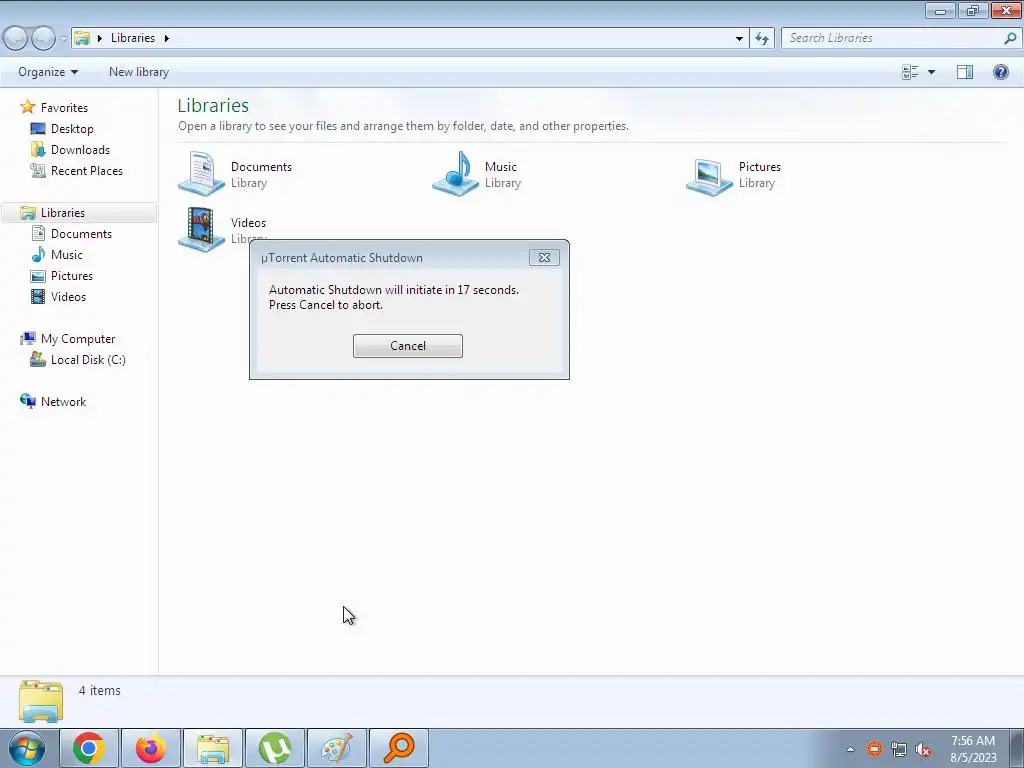
Task: Click the orange tray notification icon
Action: click(874, 749)
